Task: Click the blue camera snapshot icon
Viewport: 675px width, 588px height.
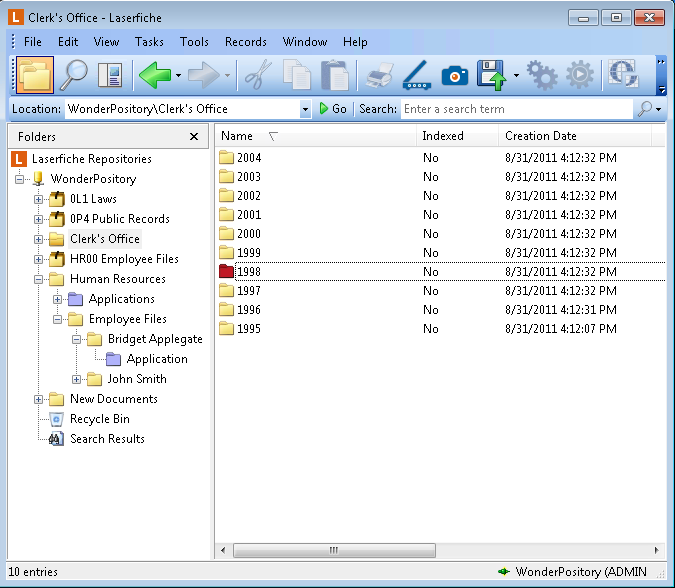Action: [x=455, y=76]
